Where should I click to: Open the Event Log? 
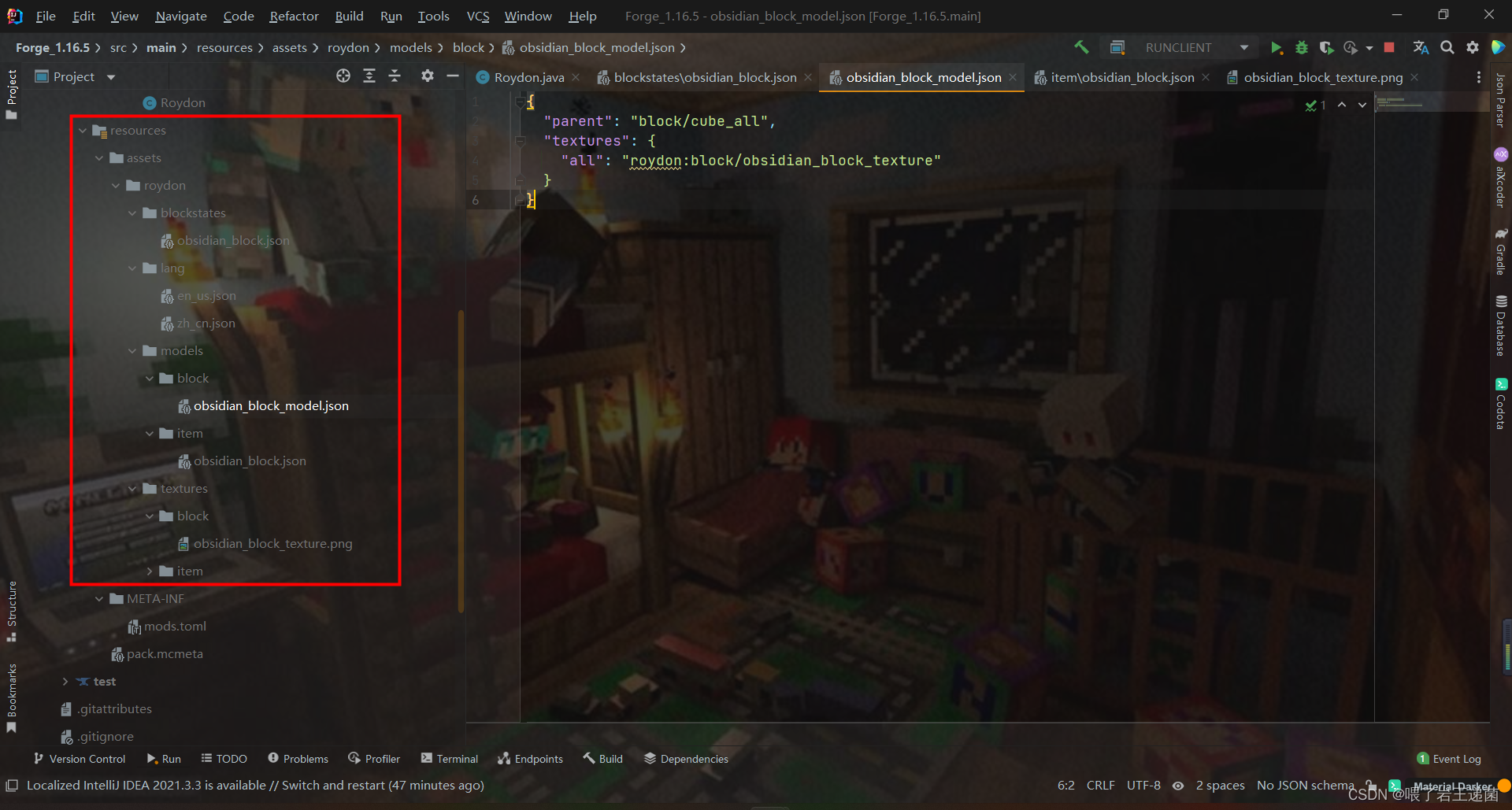click(1449, 759)
